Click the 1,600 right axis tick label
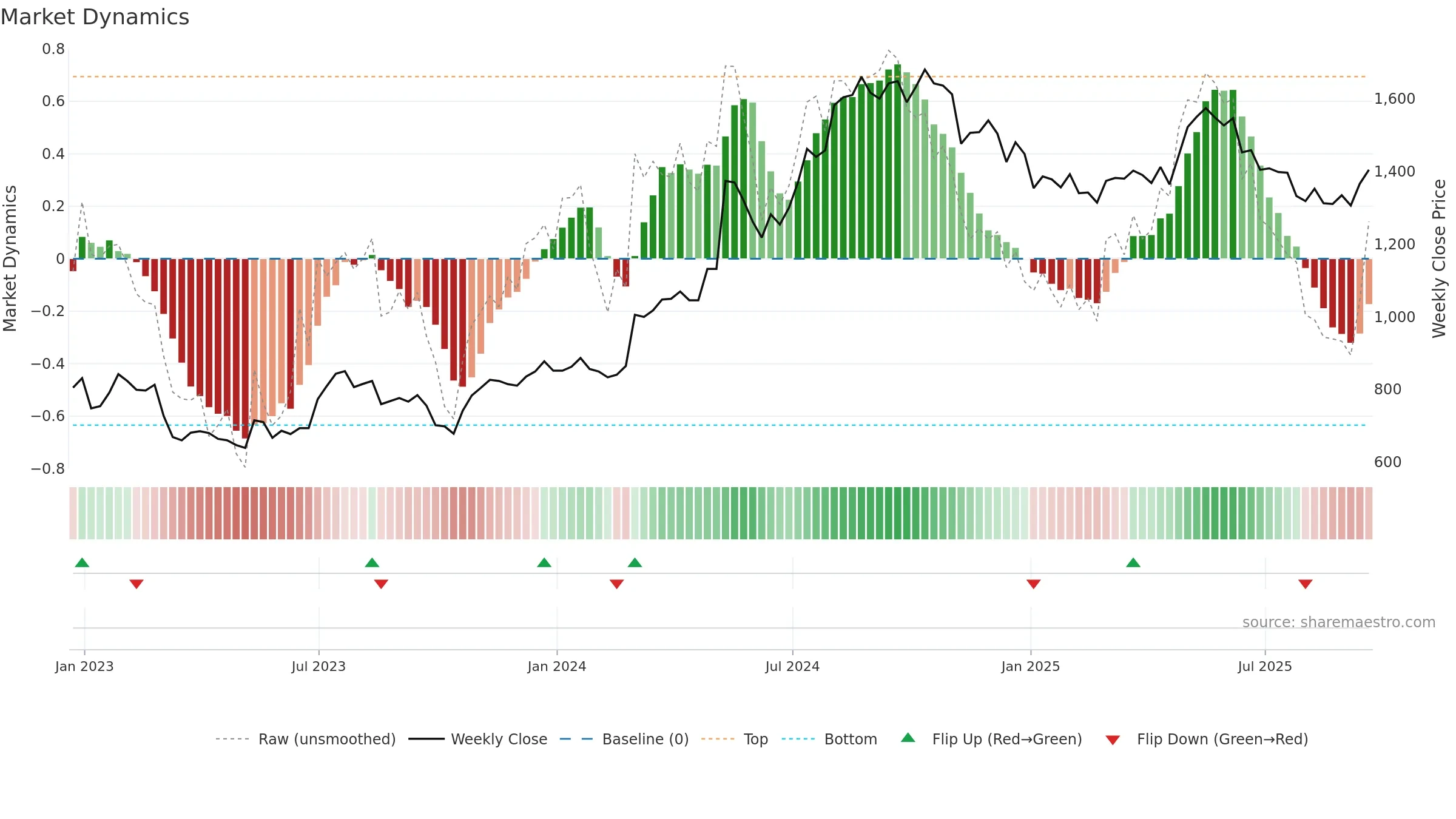This screenshot has width=1456, height=819. pos(1395,99)
